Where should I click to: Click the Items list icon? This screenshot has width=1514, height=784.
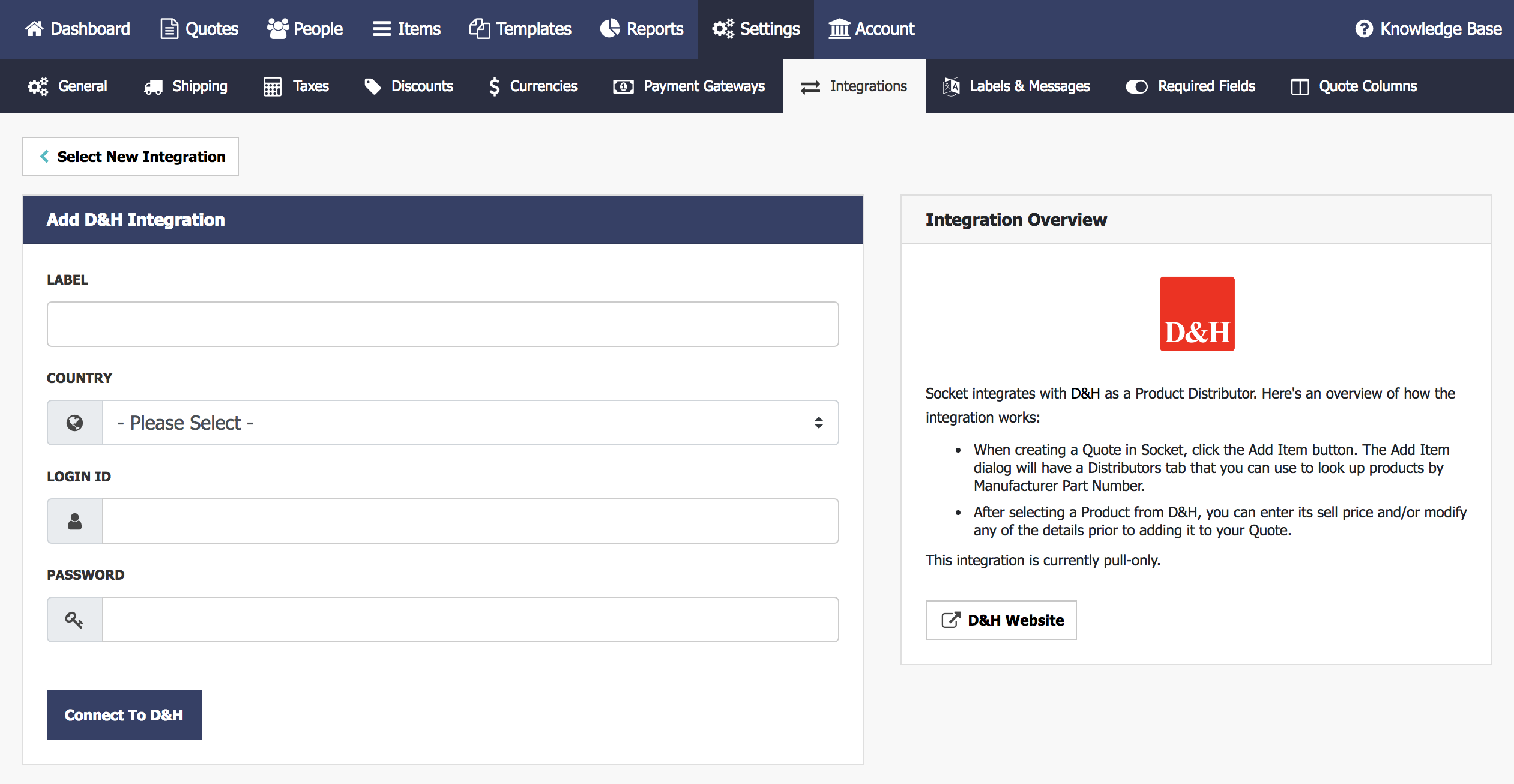[x=382, y=29]
